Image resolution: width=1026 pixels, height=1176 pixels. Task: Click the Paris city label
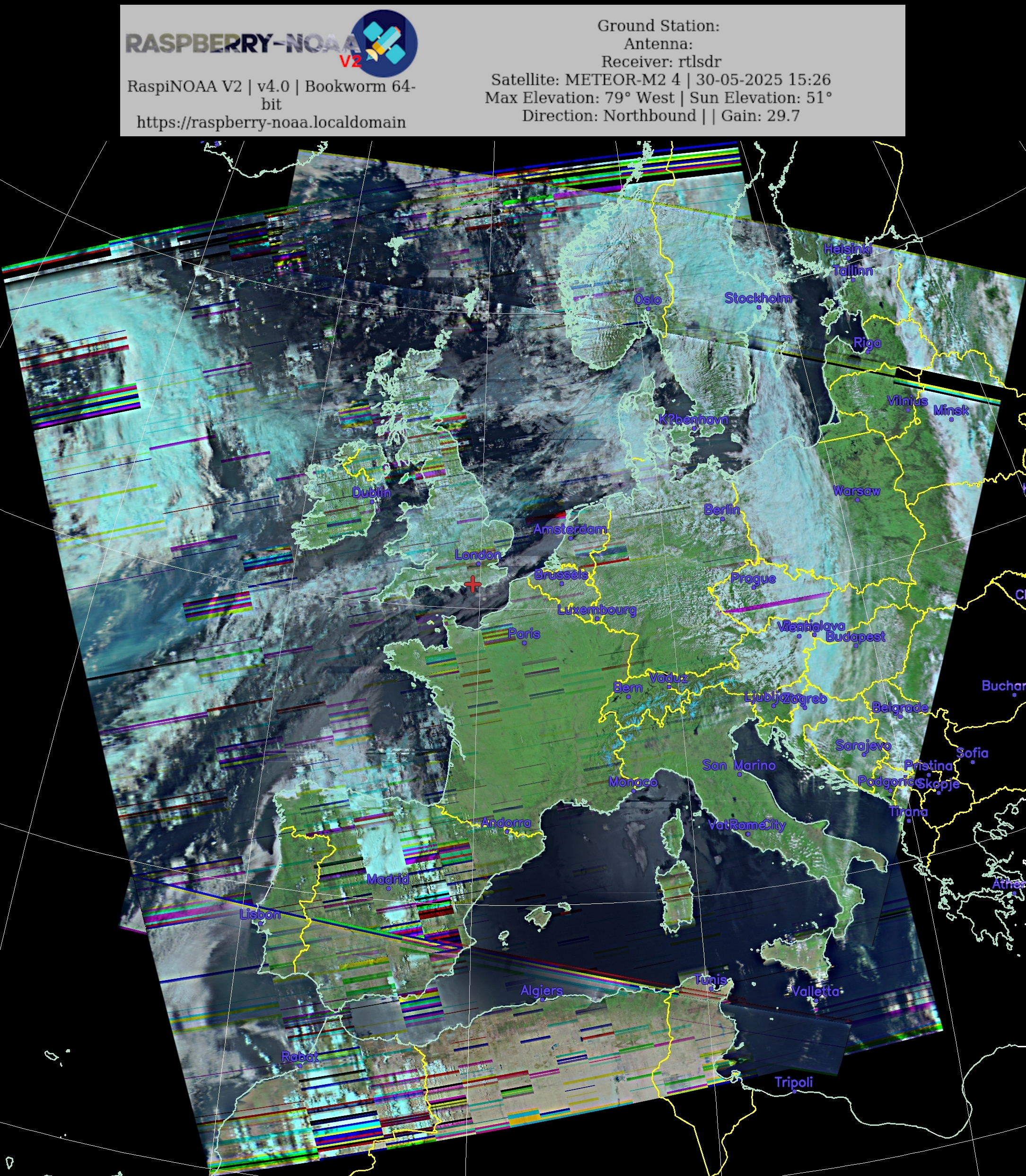[x=524, y=634]
